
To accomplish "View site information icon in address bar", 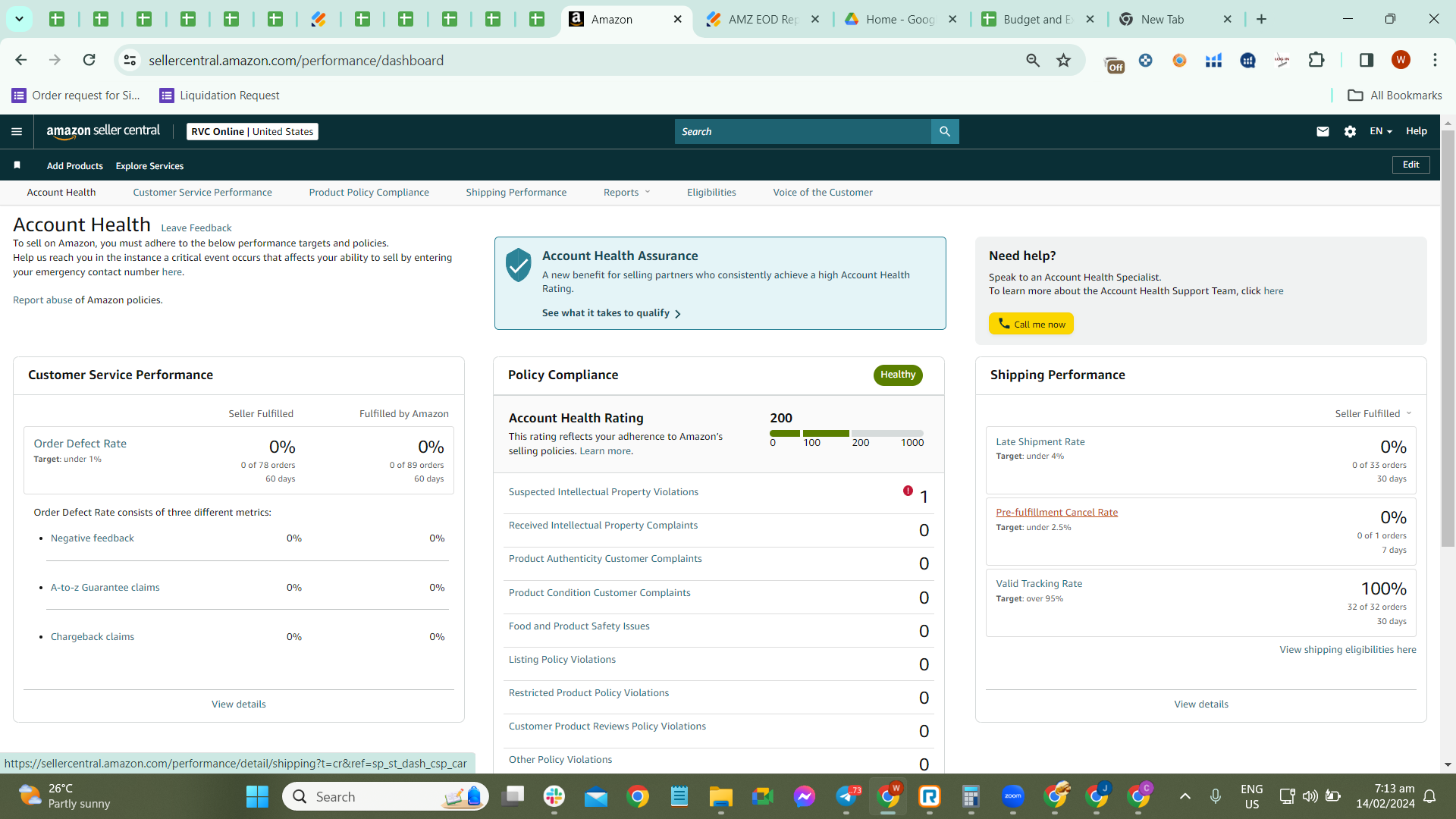I will (x=130, y=60).
